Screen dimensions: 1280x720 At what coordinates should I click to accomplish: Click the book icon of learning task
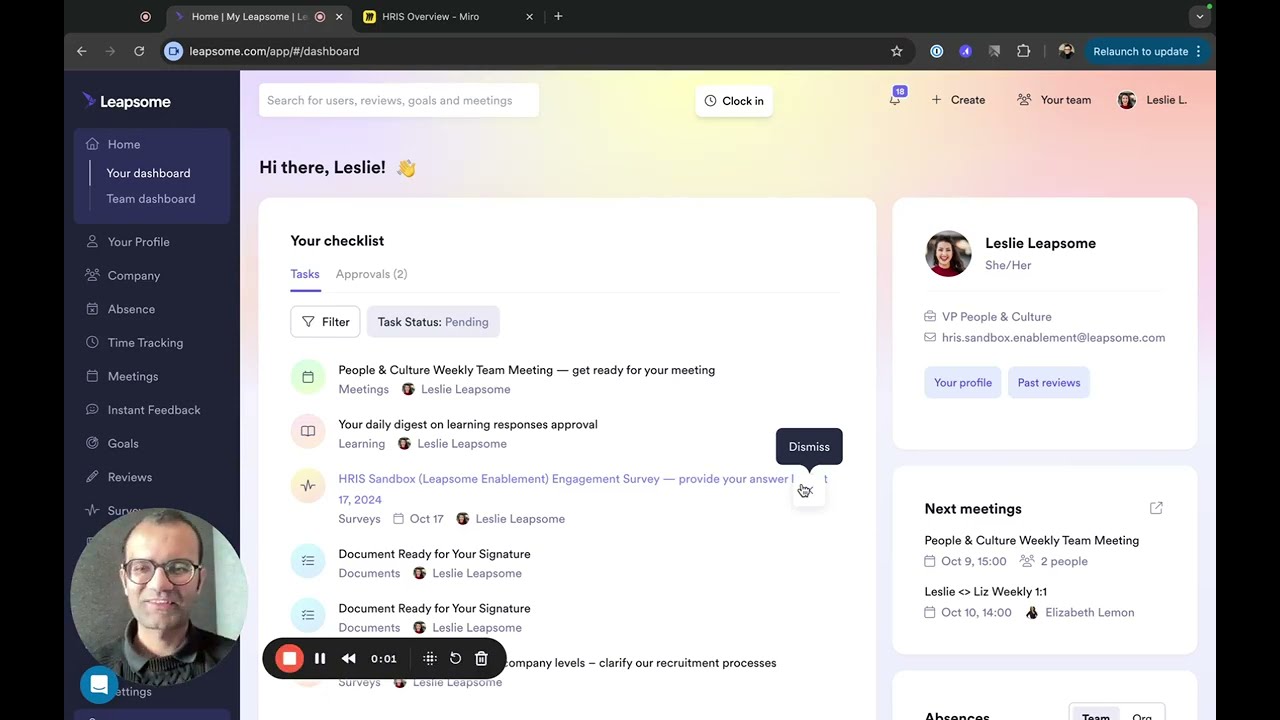click(x=308, y=431)
